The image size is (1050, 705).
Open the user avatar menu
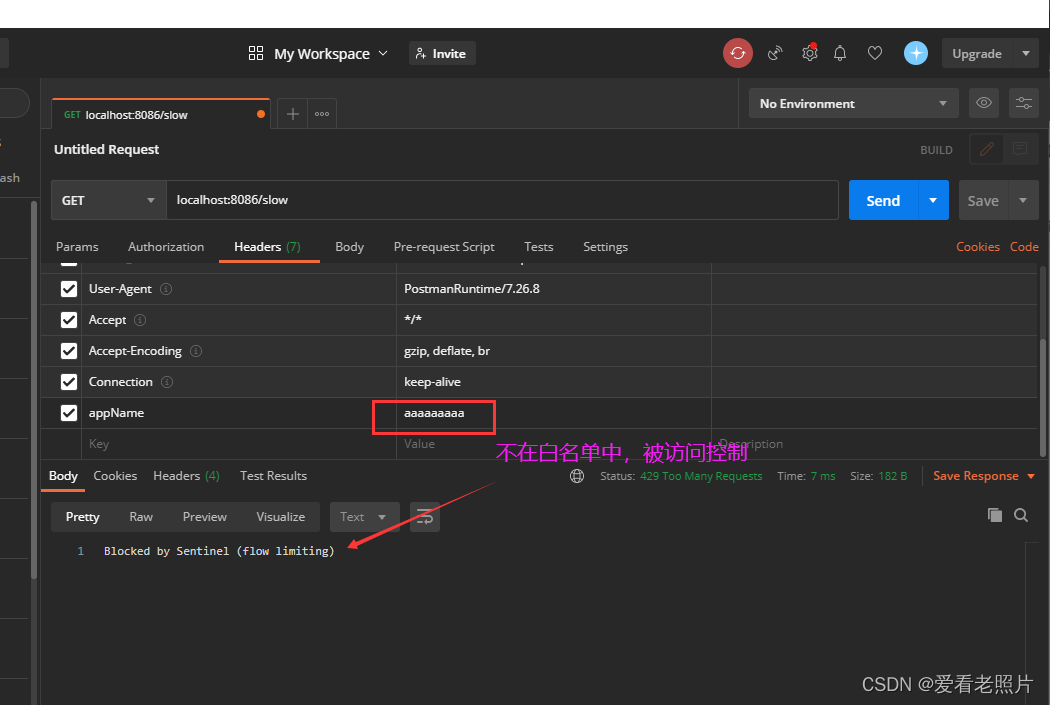point(915,53)
